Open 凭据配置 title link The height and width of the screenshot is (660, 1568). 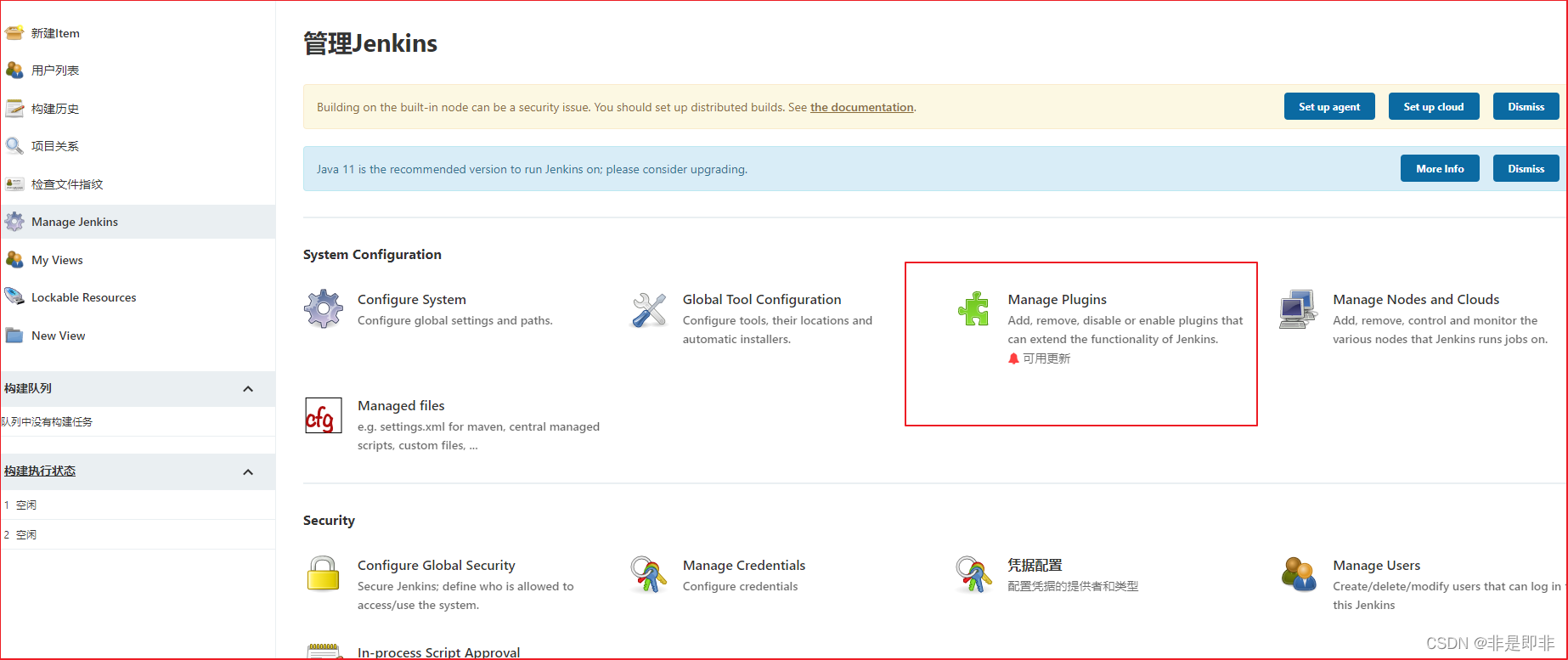click(1035, 565)
